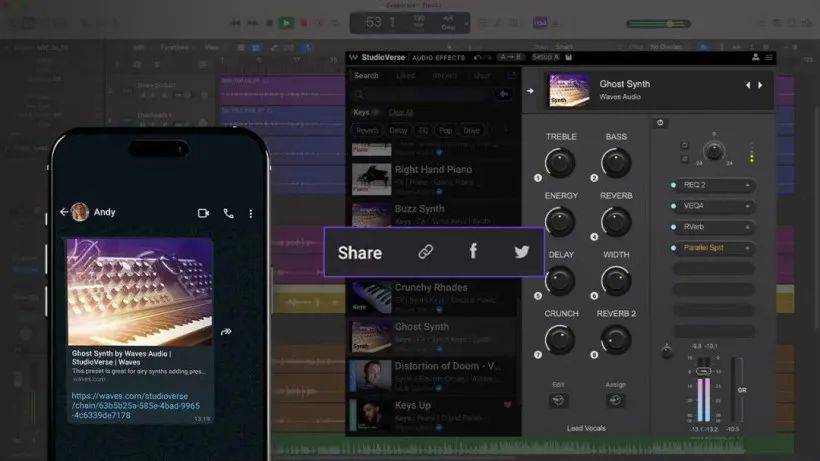This screenshot has width=820, height=461.
Task: Click the DELAY knob
Action: tap(560, 281)
